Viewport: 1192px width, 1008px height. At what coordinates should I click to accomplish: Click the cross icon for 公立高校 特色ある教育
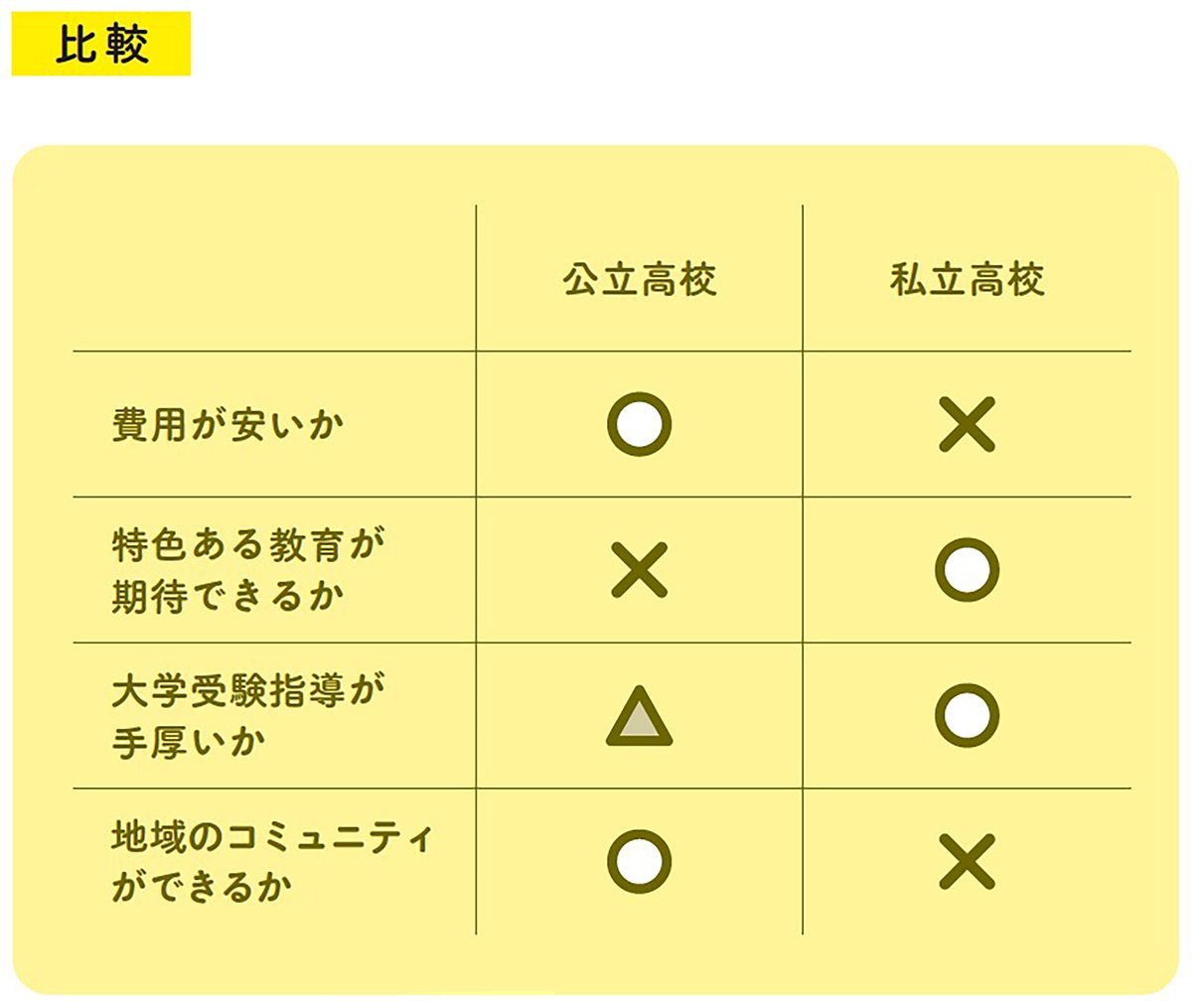coord(639,570)
